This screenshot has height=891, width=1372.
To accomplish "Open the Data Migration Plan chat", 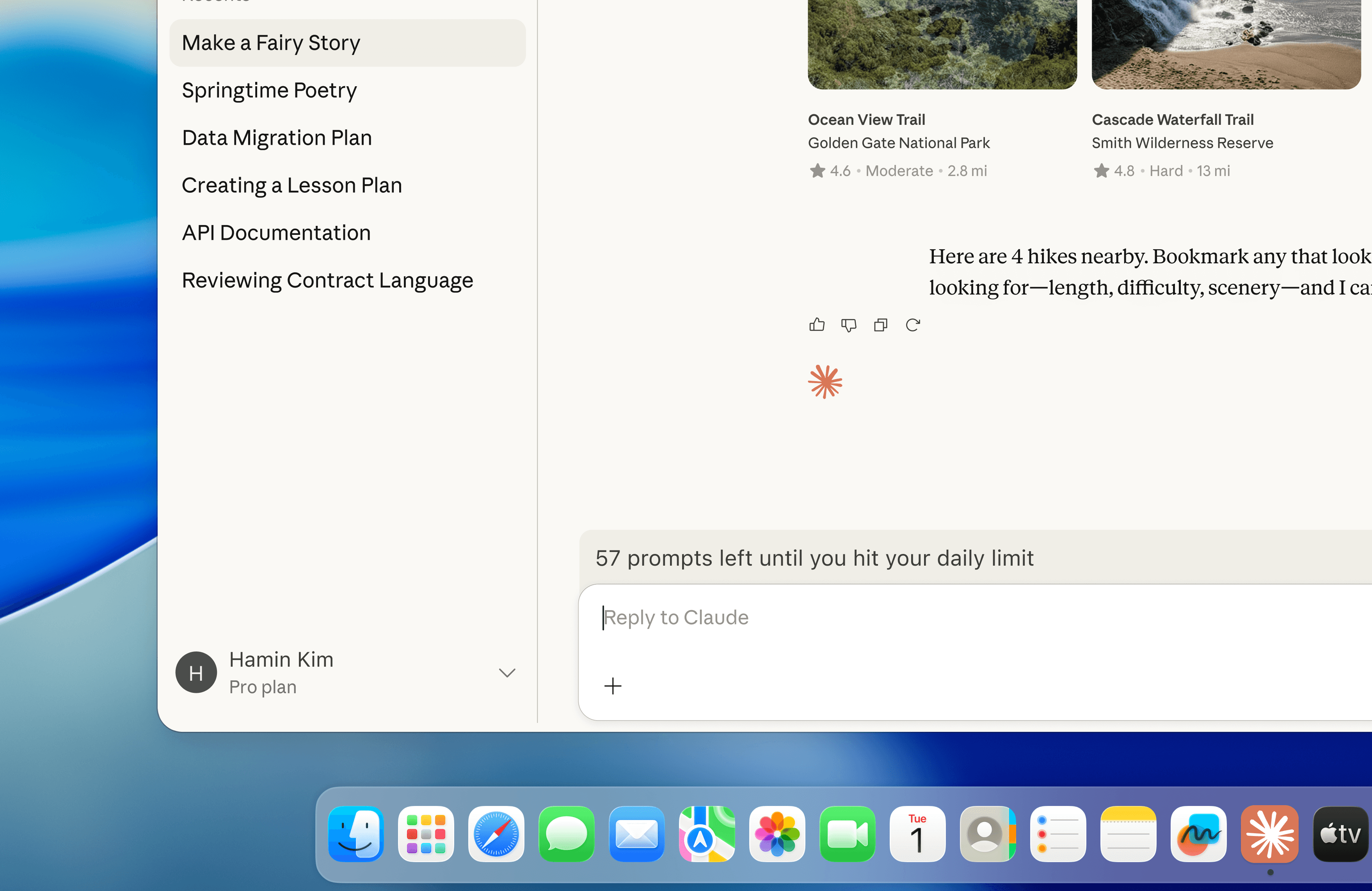I will (277, 138).
